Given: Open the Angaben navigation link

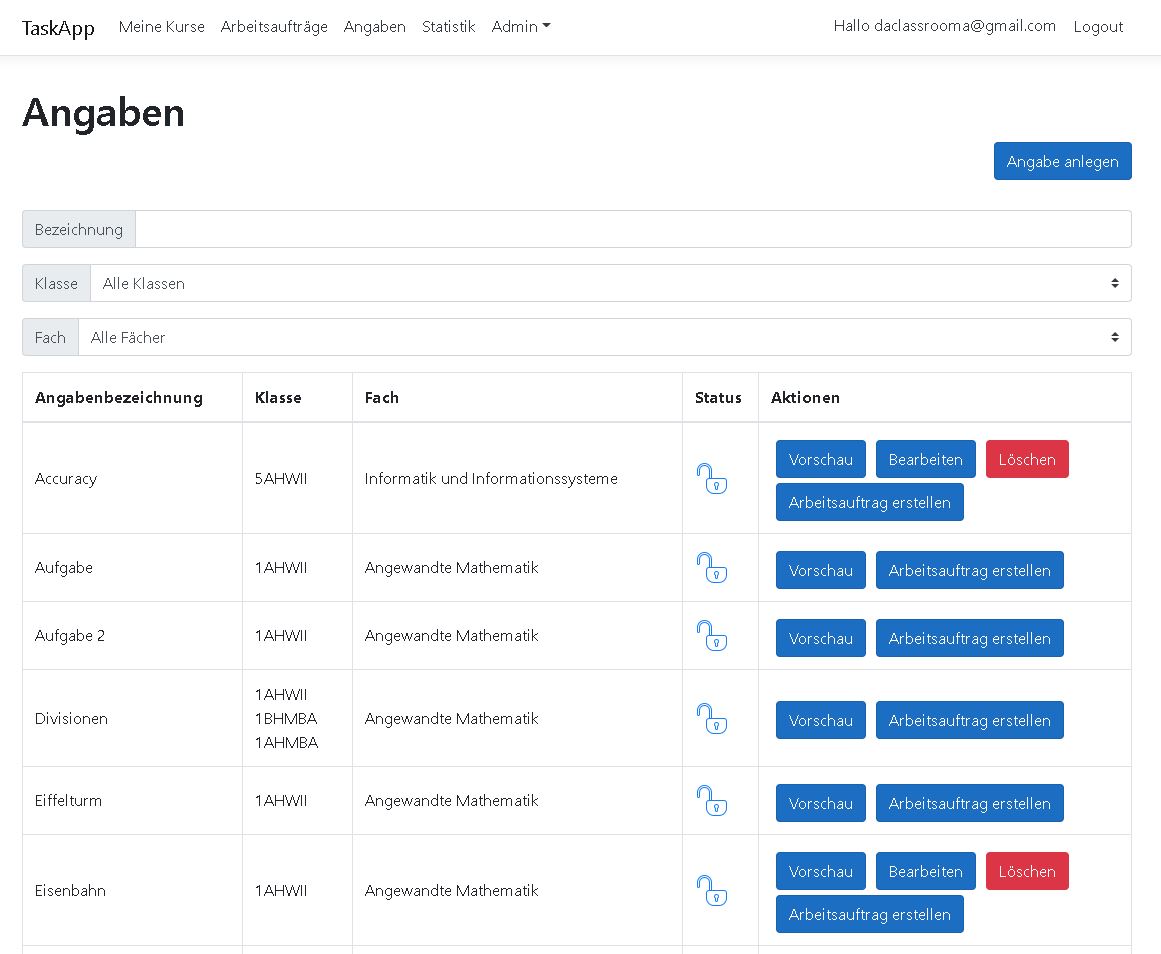Looking at the screenshot, I should point(375,27).
